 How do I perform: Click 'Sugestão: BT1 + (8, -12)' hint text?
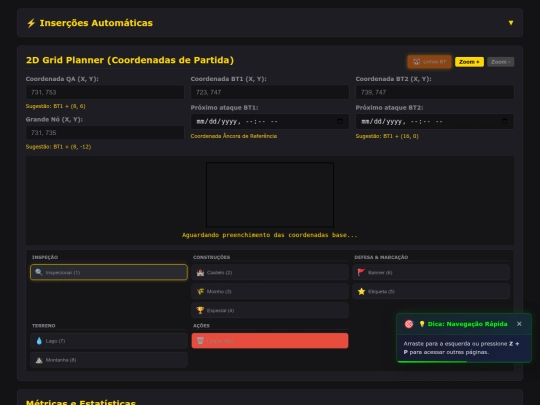click(59, 147)
